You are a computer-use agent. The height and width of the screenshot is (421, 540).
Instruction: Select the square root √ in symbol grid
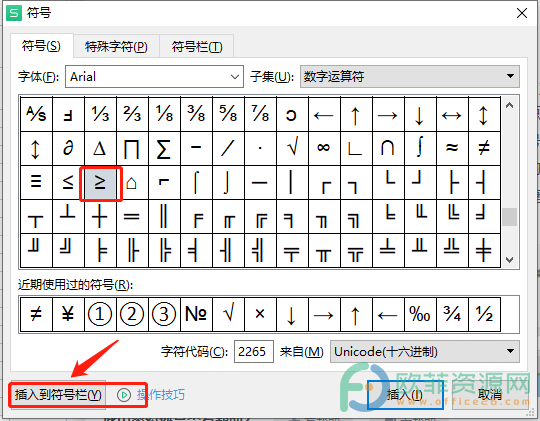coord(292,148)
